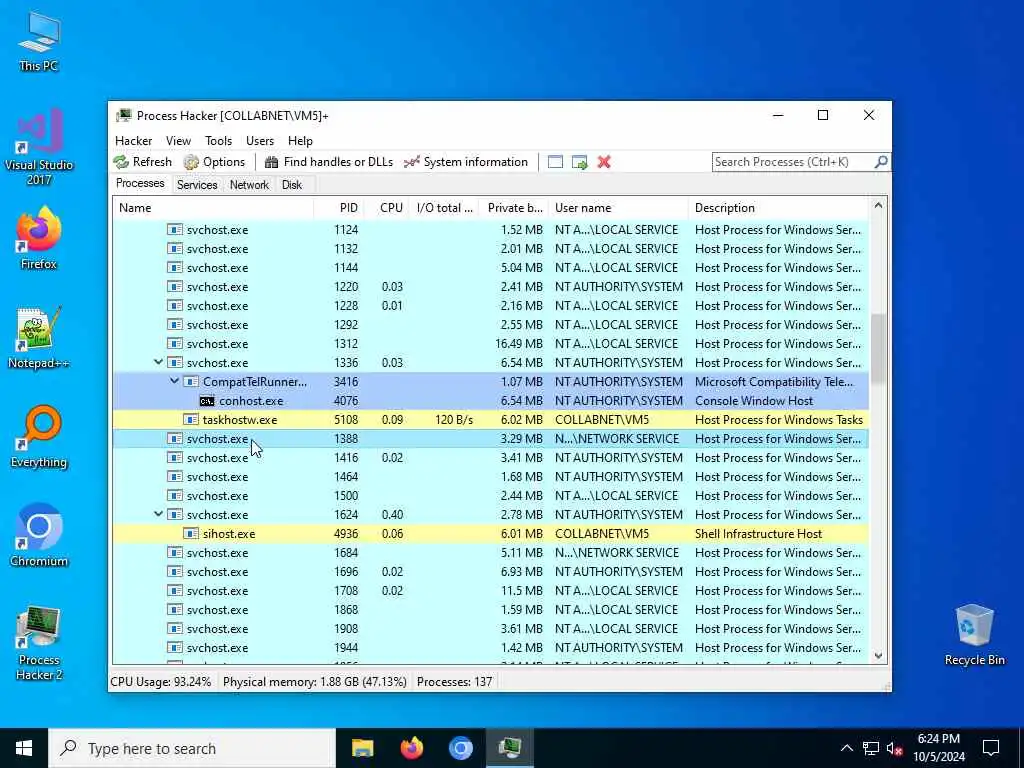Click the Process Hacker title bar icon
The image size is (1024, 768).
pyautogui.click(x=123, y=116)
